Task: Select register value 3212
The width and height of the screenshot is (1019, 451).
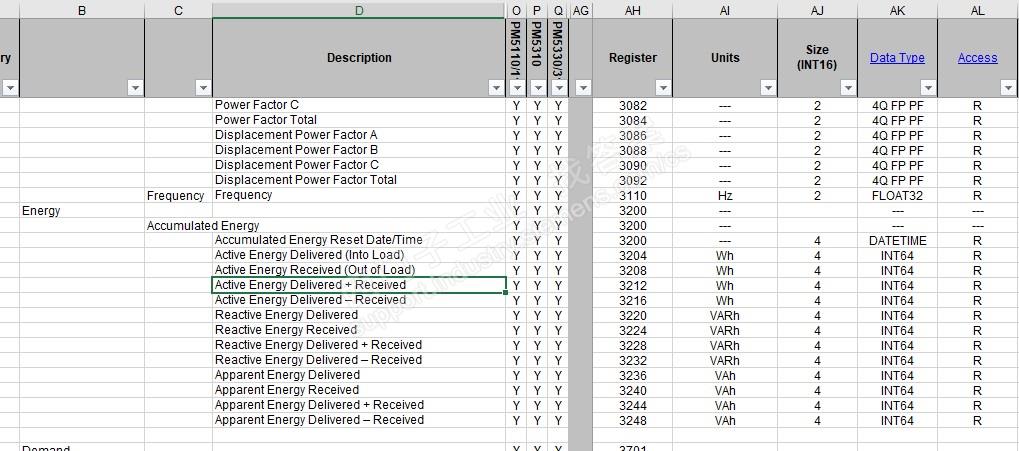Action: (632, 285)
